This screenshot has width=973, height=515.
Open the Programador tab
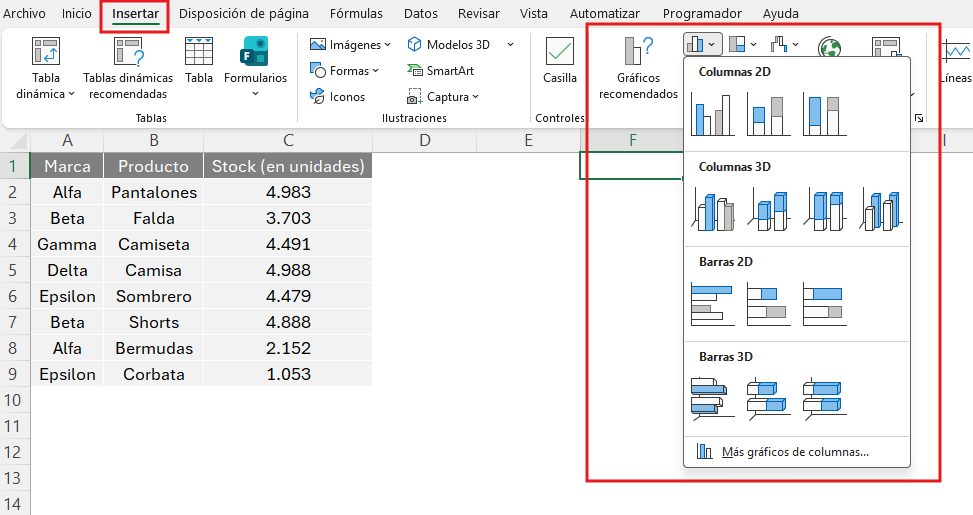(702, 13)
